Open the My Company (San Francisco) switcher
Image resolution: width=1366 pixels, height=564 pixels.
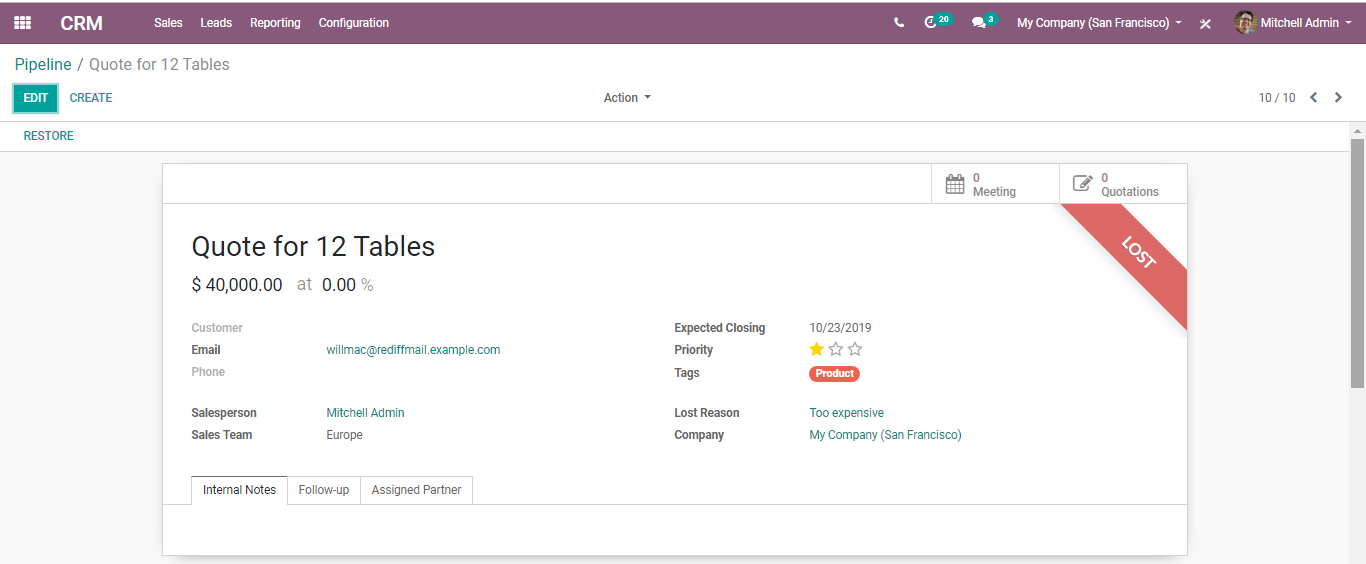coord(1099,23)
